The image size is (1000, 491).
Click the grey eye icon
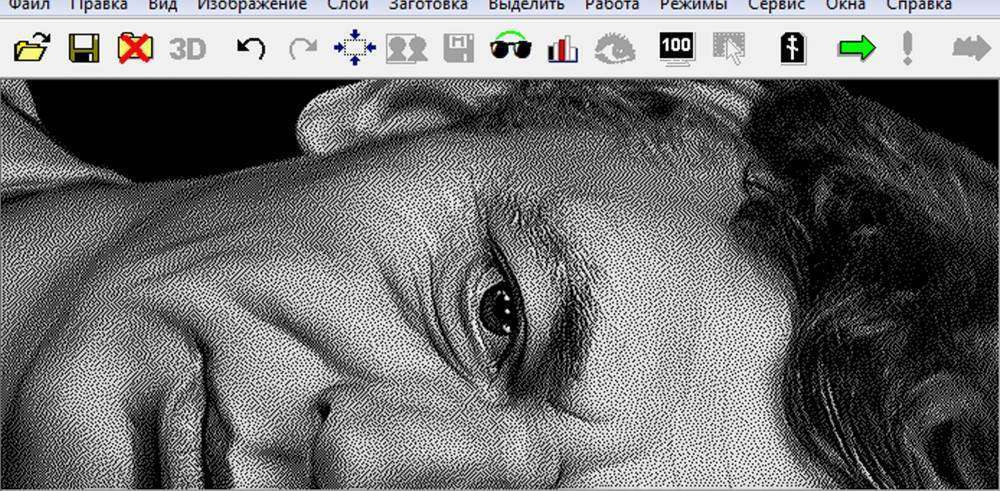pyautogui.click(x=615, y=48)
